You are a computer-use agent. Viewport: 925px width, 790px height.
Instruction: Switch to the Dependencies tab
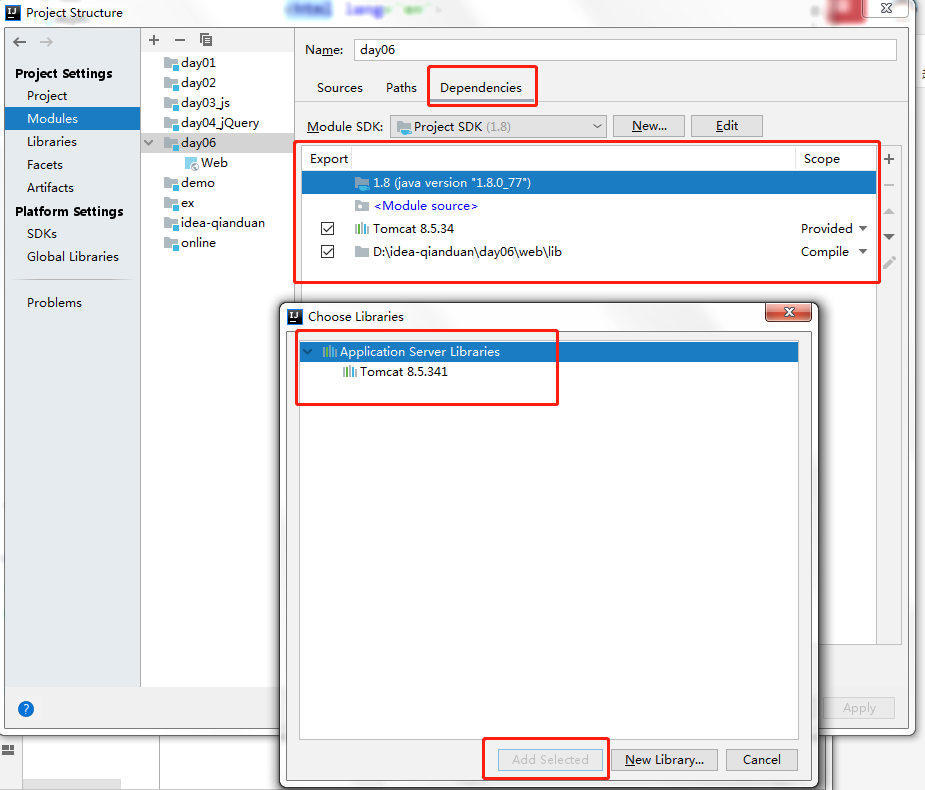pyautogui.click(x=481, y=88)
